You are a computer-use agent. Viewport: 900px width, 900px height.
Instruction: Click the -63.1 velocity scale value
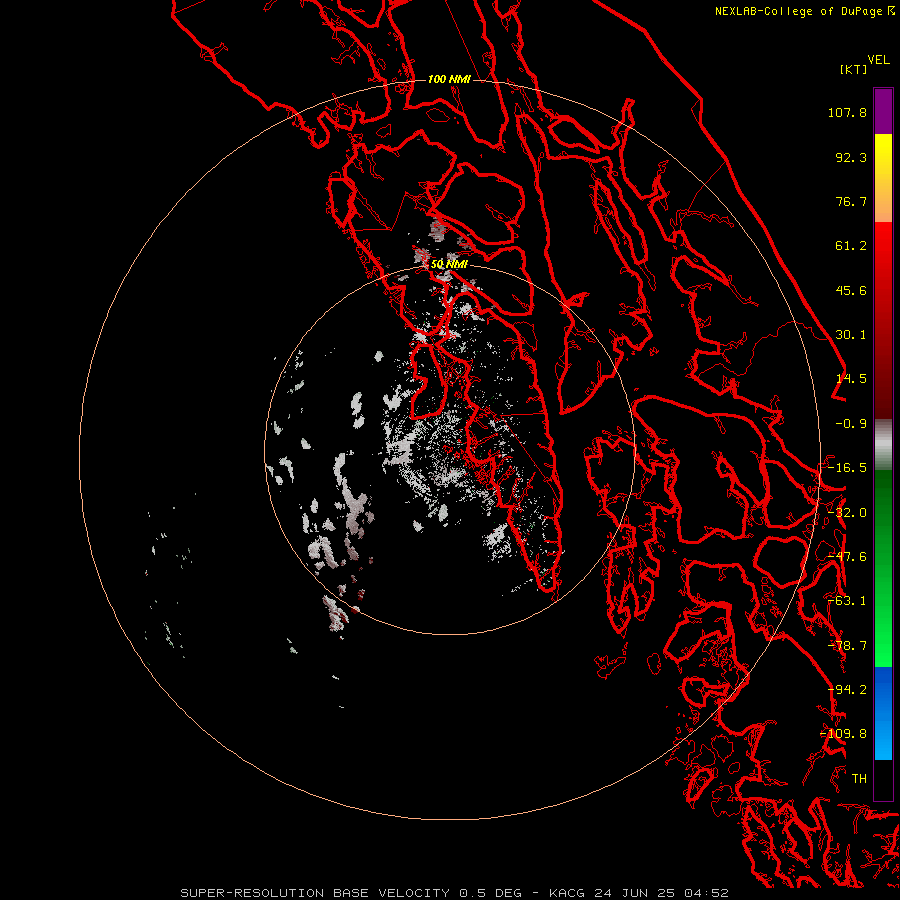pyautogui.click(x=847, y=601)
